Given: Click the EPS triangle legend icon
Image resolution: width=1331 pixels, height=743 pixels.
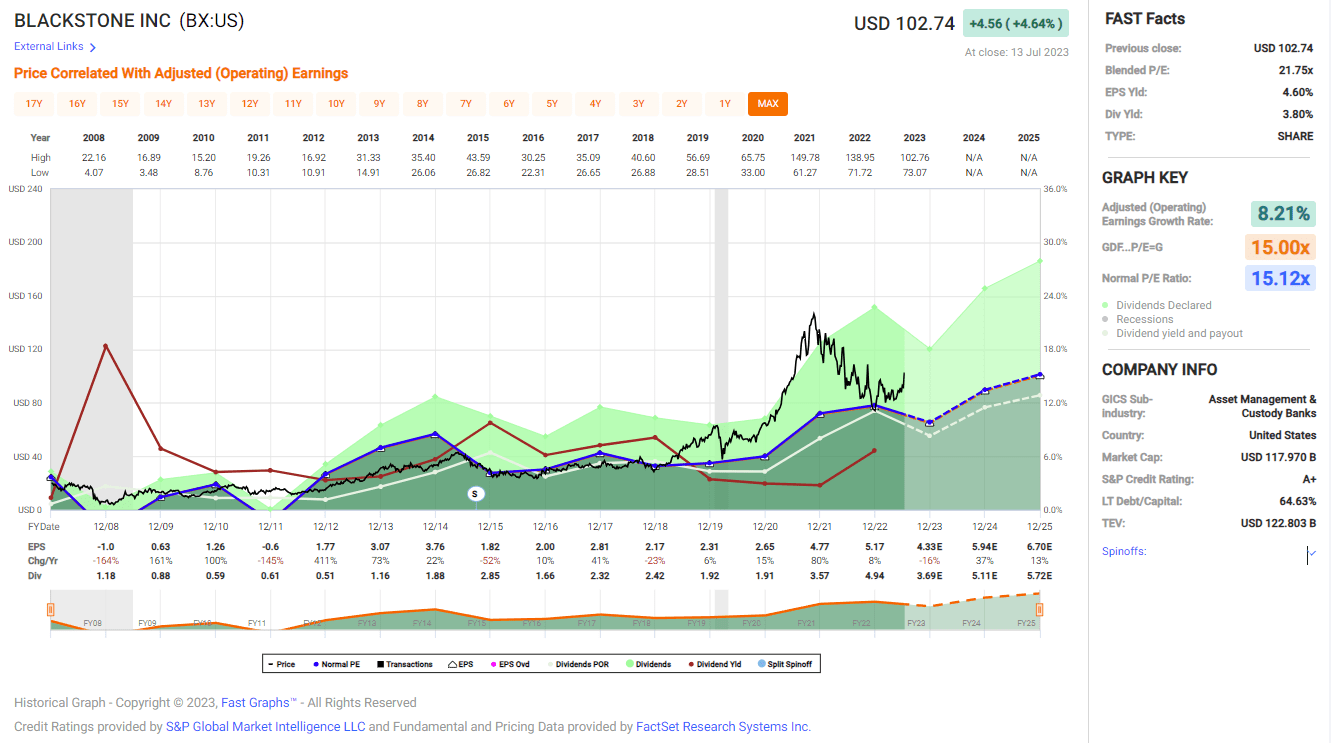Looking at the screenshot, I should (x=453, y=663).
